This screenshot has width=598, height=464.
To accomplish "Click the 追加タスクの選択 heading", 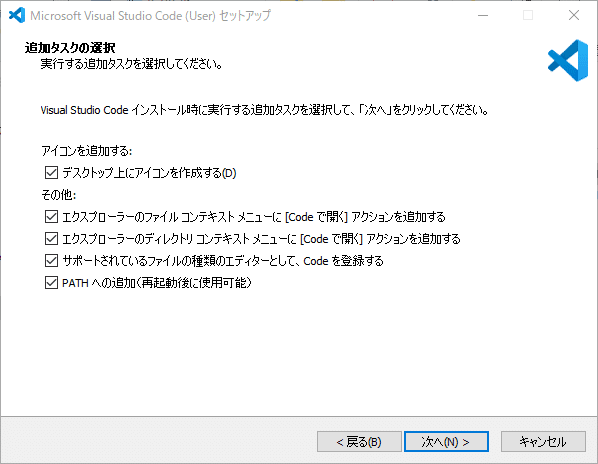I will (x=70, y=48).
